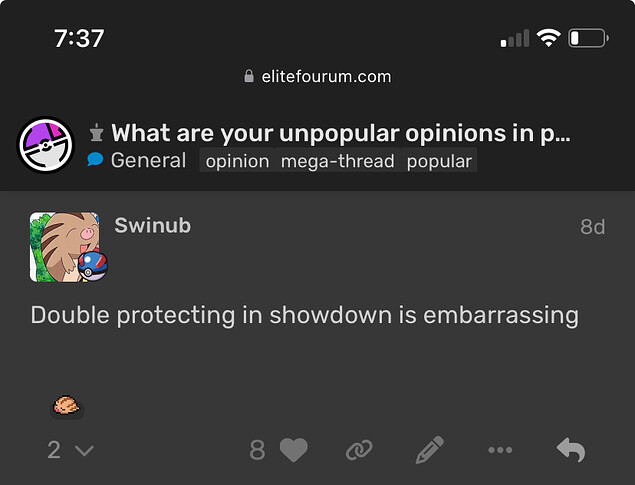Expand the 2 replies chevron
This screenshot has width=635, height=485.
(x=70, y=450)
